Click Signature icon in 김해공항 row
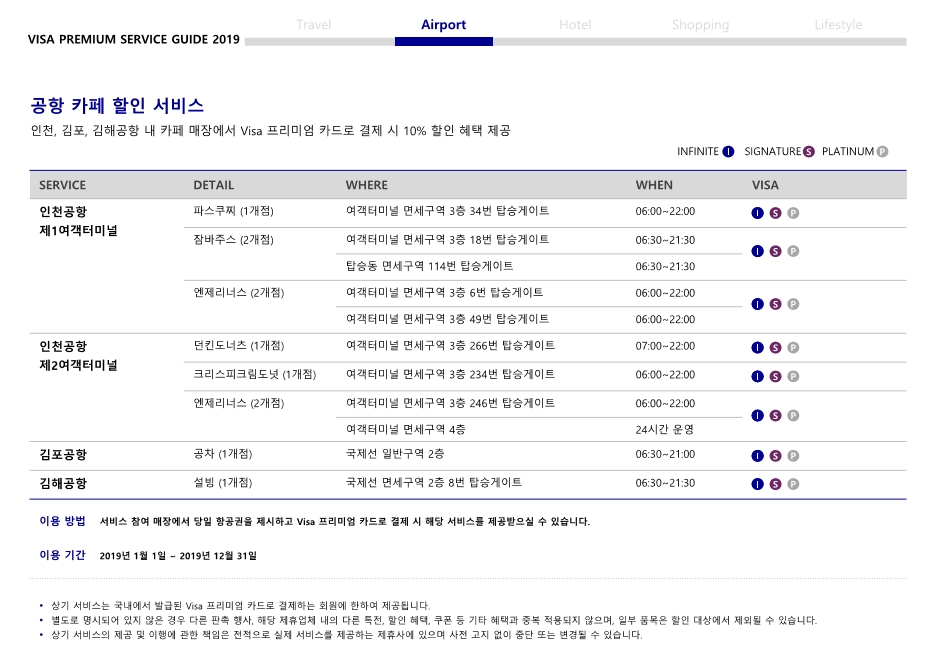The height and width of the screenshot is (662, 935). (x=775, y=484)
